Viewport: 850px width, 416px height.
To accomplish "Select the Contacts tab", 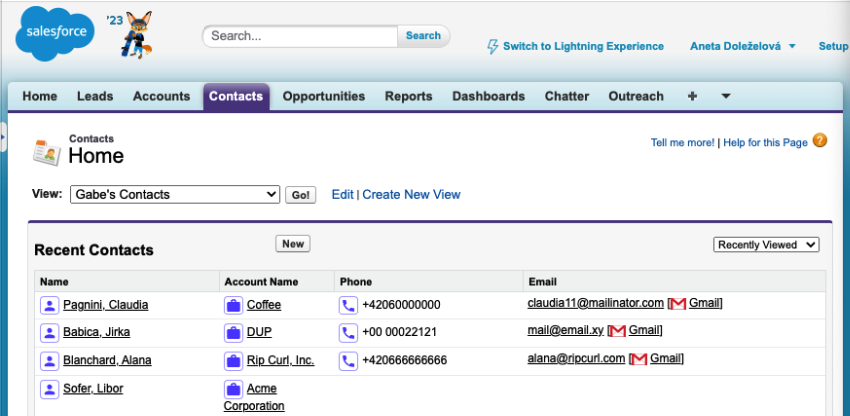I will [236, 97].
